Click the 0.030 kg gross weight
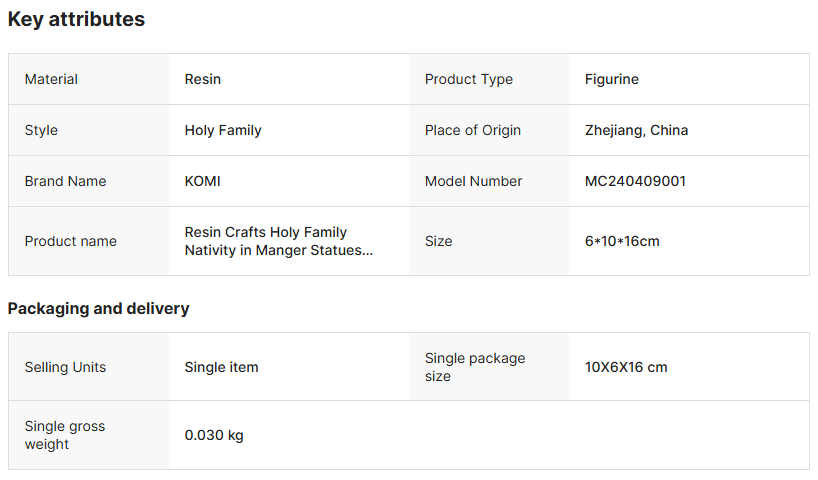The image size is (818, 480). (214, 435)
